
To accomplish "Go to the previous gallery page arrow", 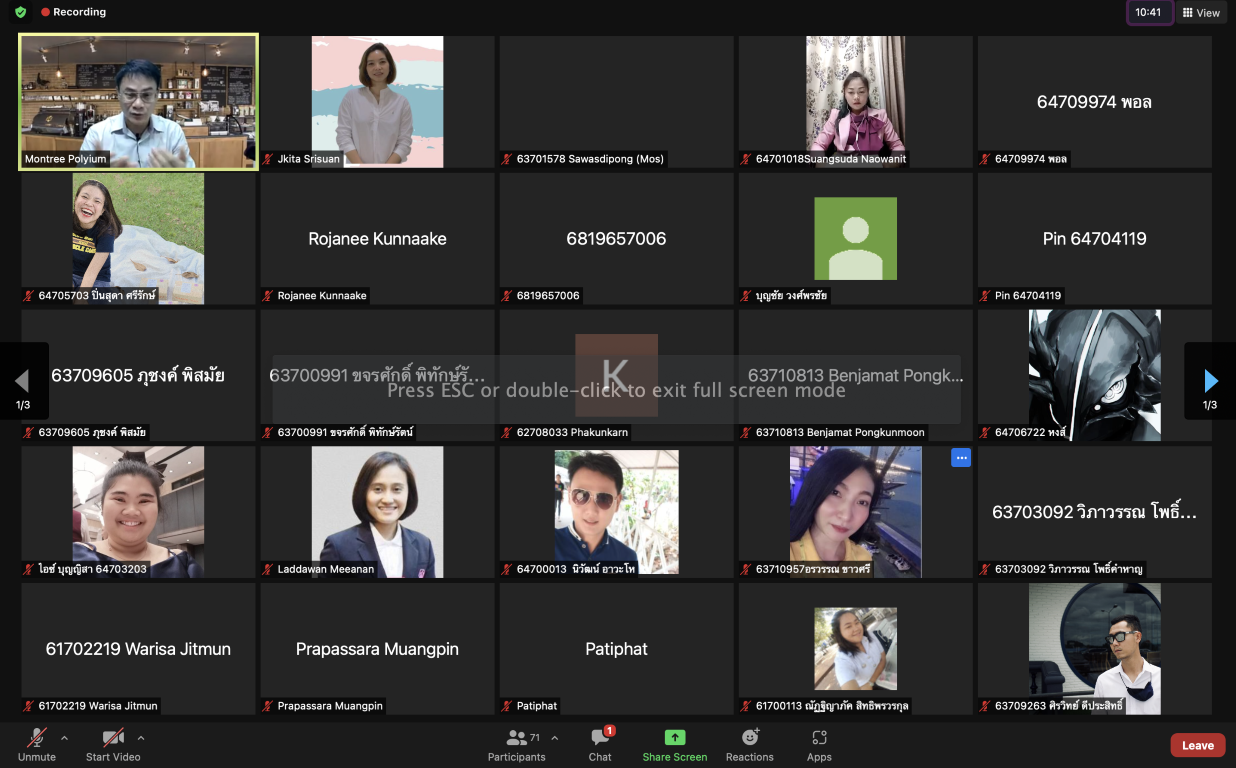I will [x=22, y=381].
